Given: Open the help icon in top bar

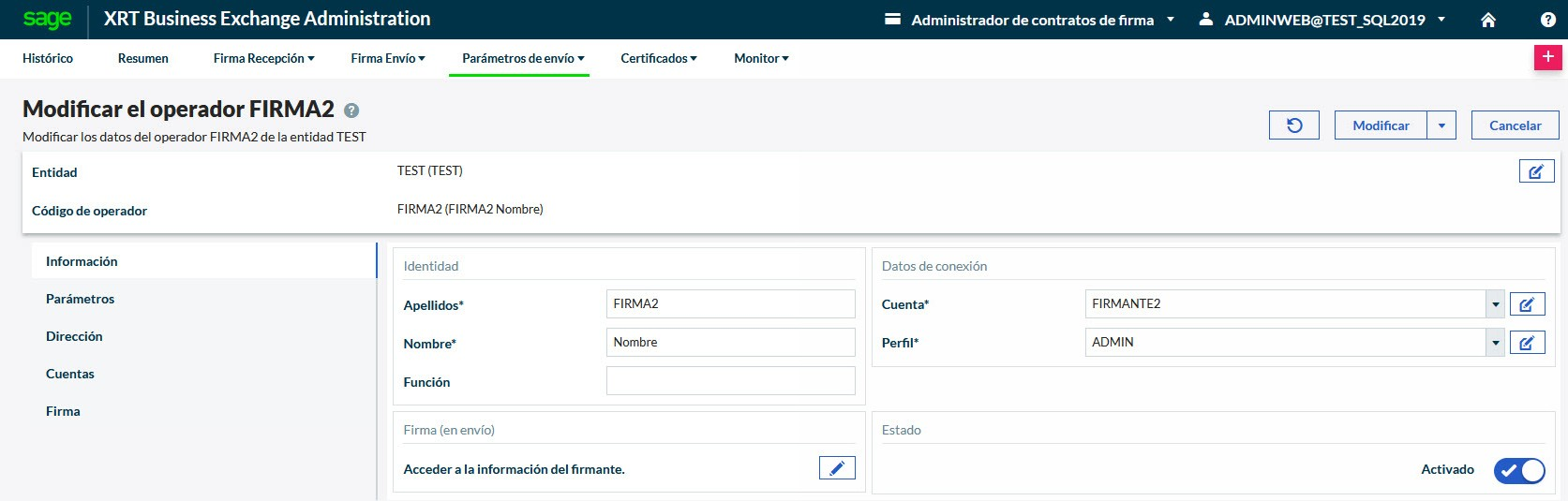Looking at the screenshot, I should coord(1547,20).
